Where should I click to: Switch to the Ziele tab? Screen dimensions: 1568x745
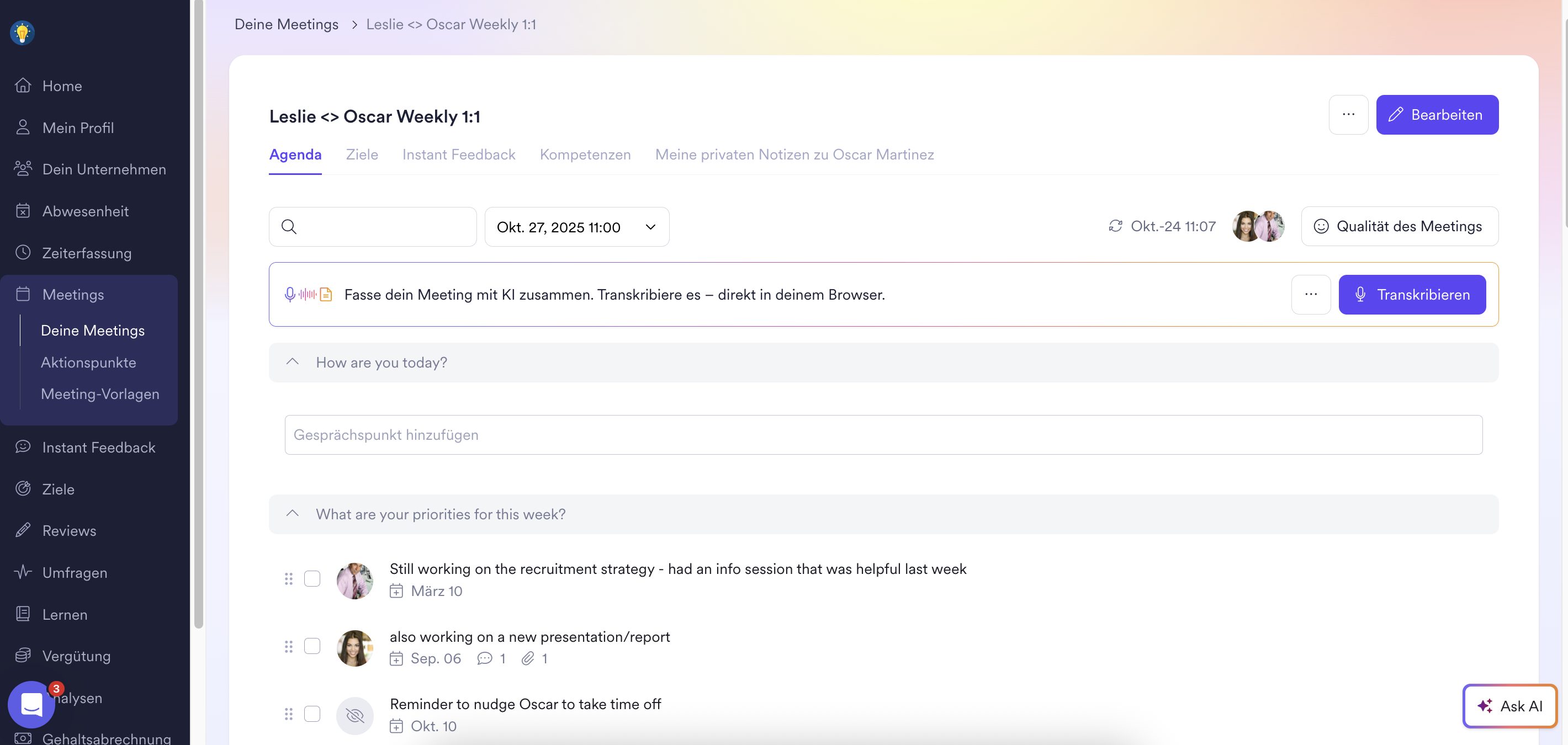coord(362,155)
